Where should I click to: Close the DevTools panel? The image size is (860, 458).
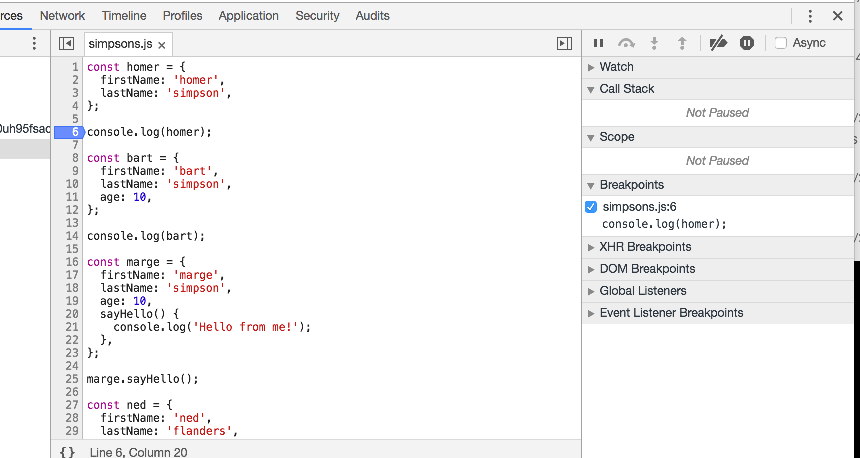pyautogui.click(x=837, y=16)
